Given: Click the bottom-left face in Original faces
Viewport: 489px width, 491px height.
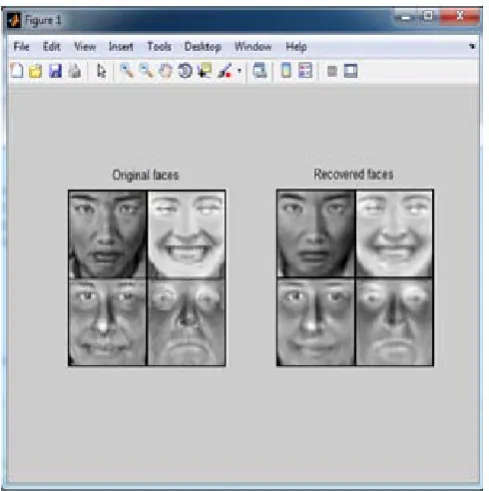Looking at the screenshot, I should (x=107, y=322).
